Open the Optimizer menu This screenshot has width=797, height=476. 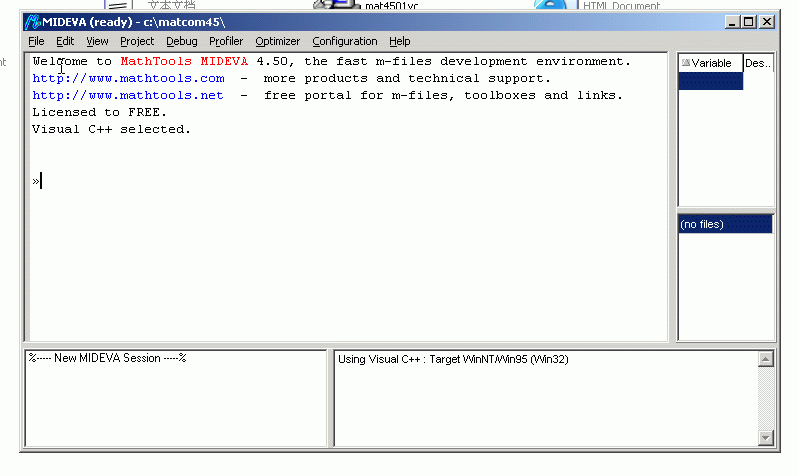pyautogui.click(x=278, y=41)
